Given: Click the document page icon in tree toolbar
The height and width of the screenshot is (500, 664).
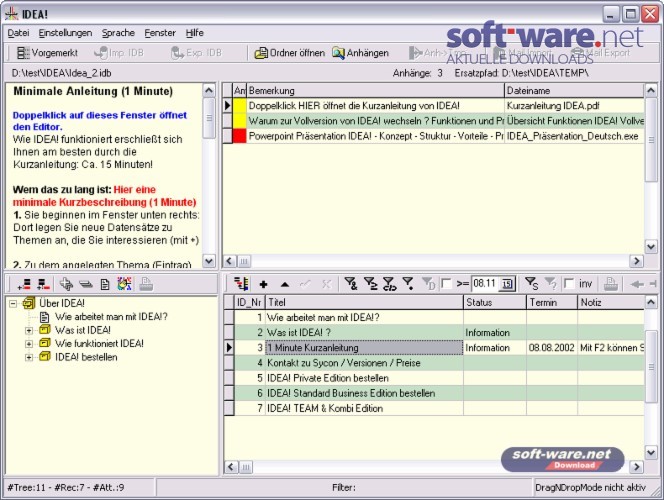Looking at the screenshot, I should pos(105,285).
